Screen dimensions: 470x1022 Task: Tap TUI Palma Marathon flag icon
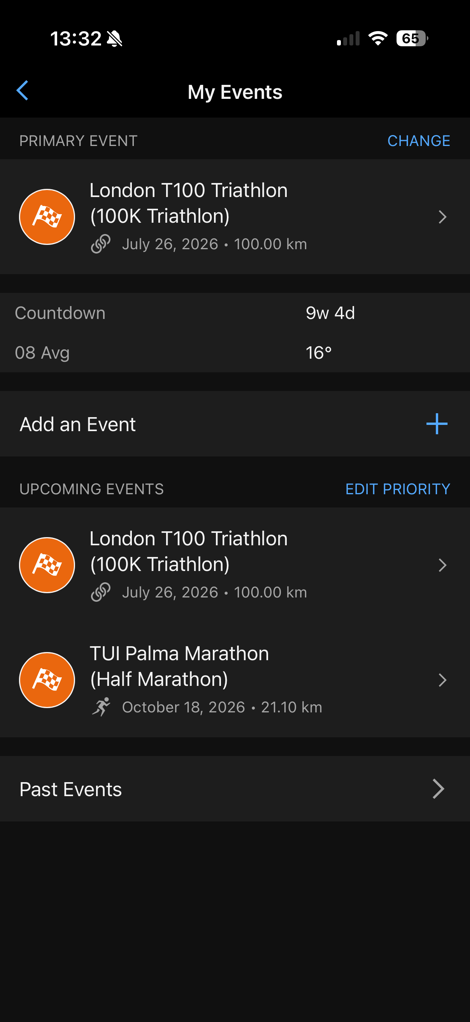[47, 680]
